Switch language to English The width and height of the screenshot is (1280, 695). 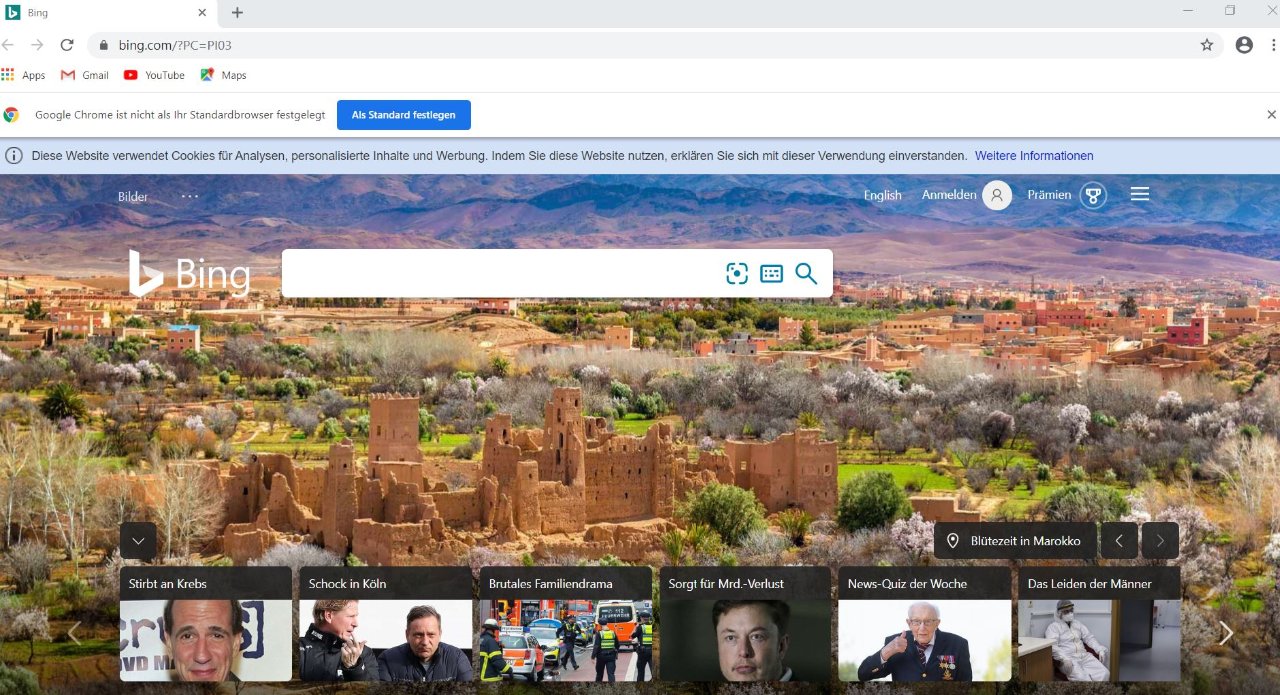tap(883, 196)
